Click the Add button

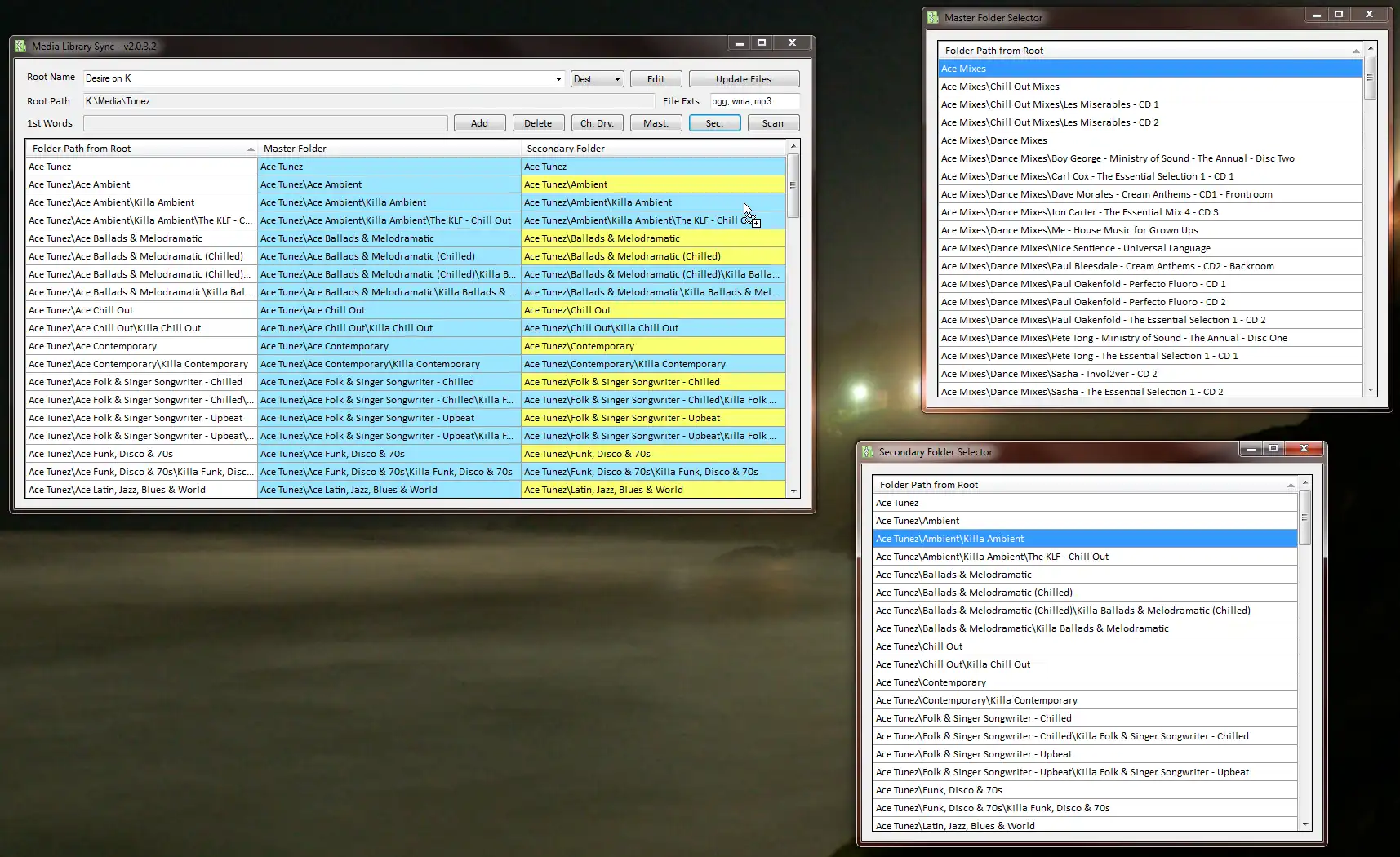pyautogui.click(x=480, y=123)
